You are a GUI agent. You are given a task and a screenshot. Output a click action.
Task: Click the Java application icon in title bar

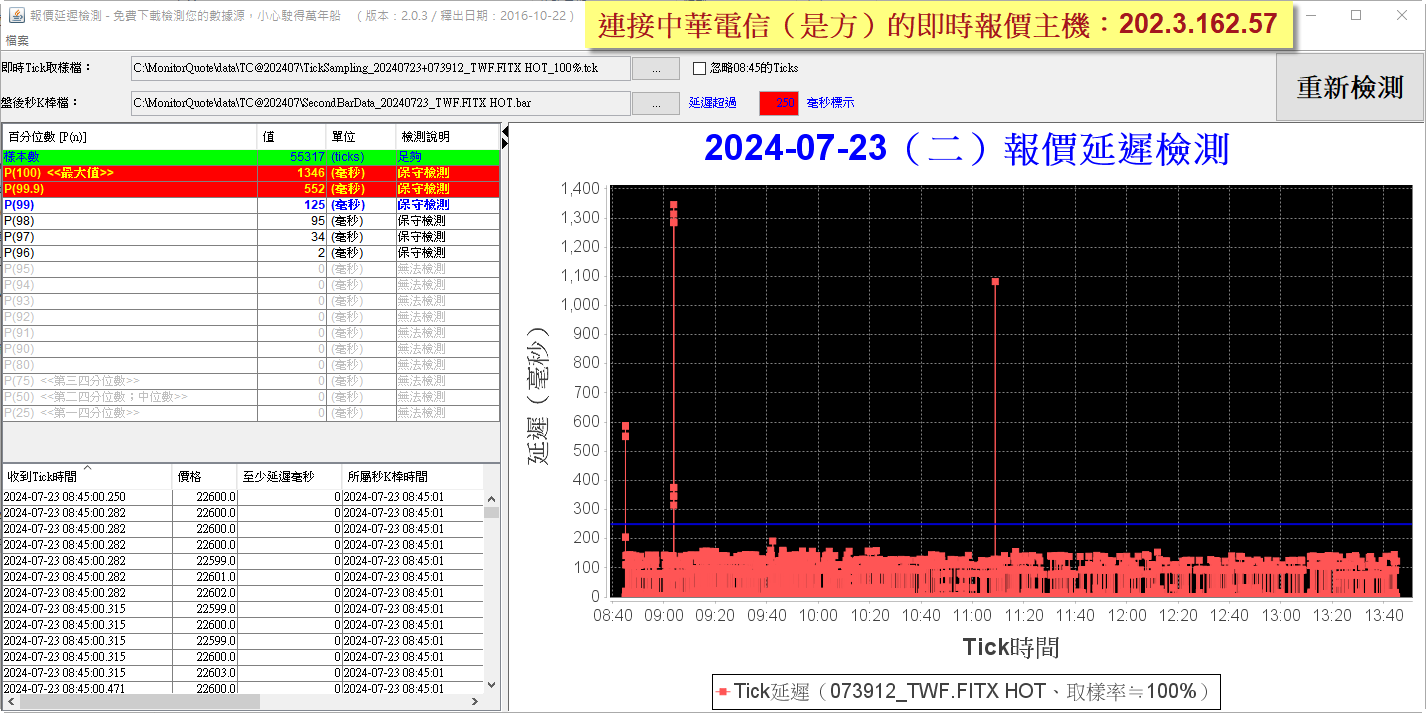(x=15, y=16)
